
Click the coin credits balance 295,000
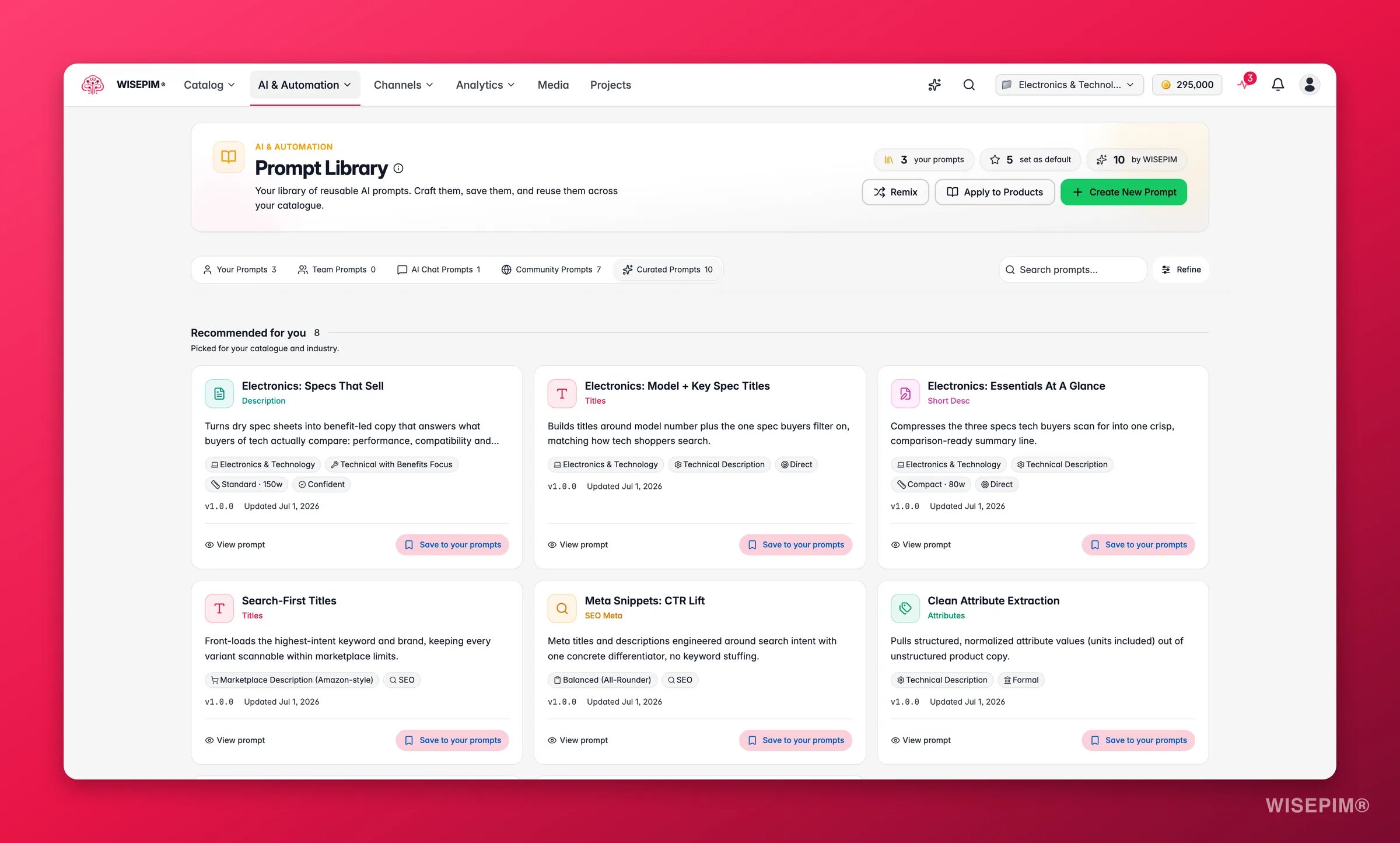[1187, 85]
